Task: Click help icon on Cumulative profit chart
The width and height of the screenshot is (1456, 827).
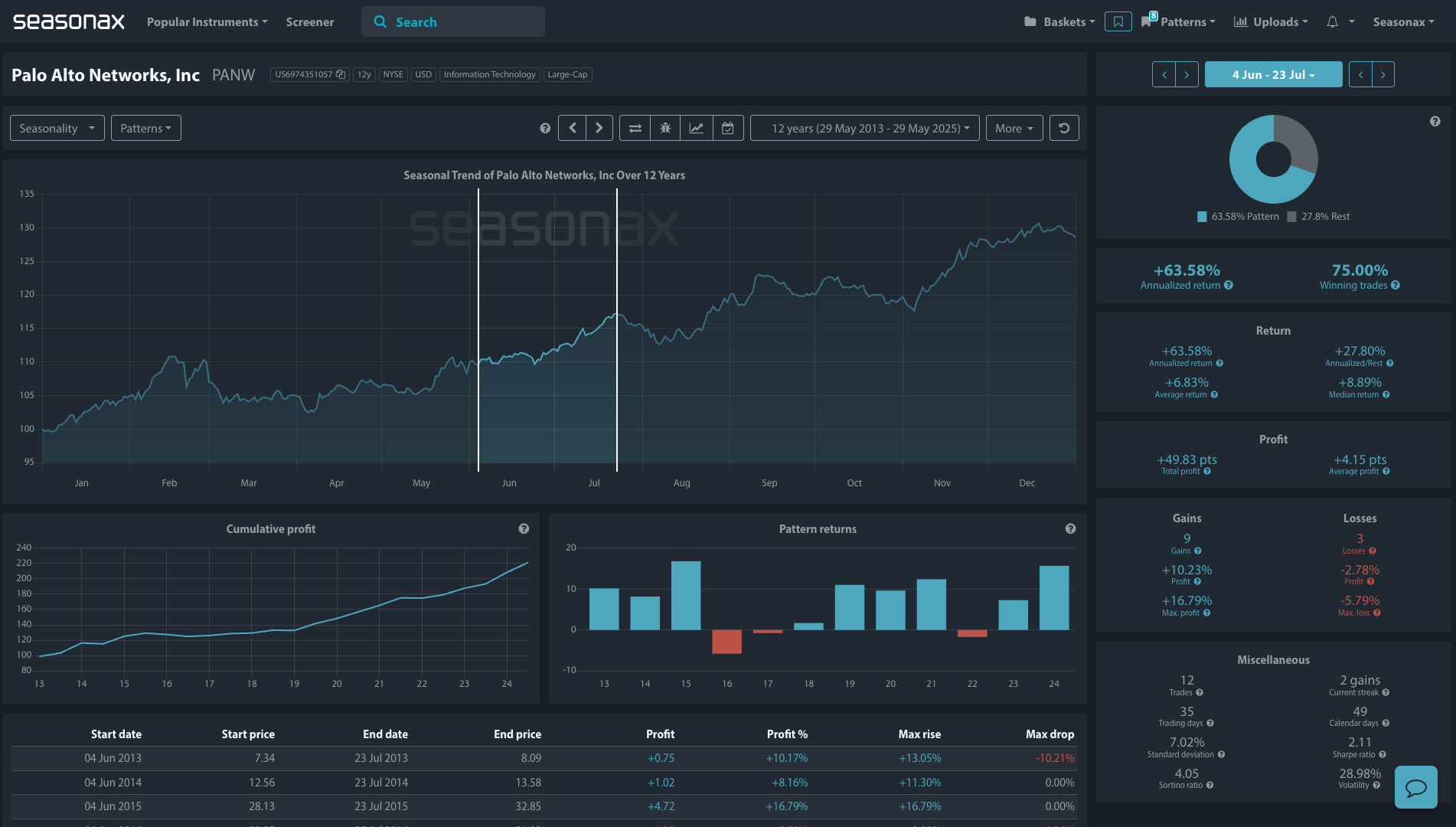Action: 524,528
